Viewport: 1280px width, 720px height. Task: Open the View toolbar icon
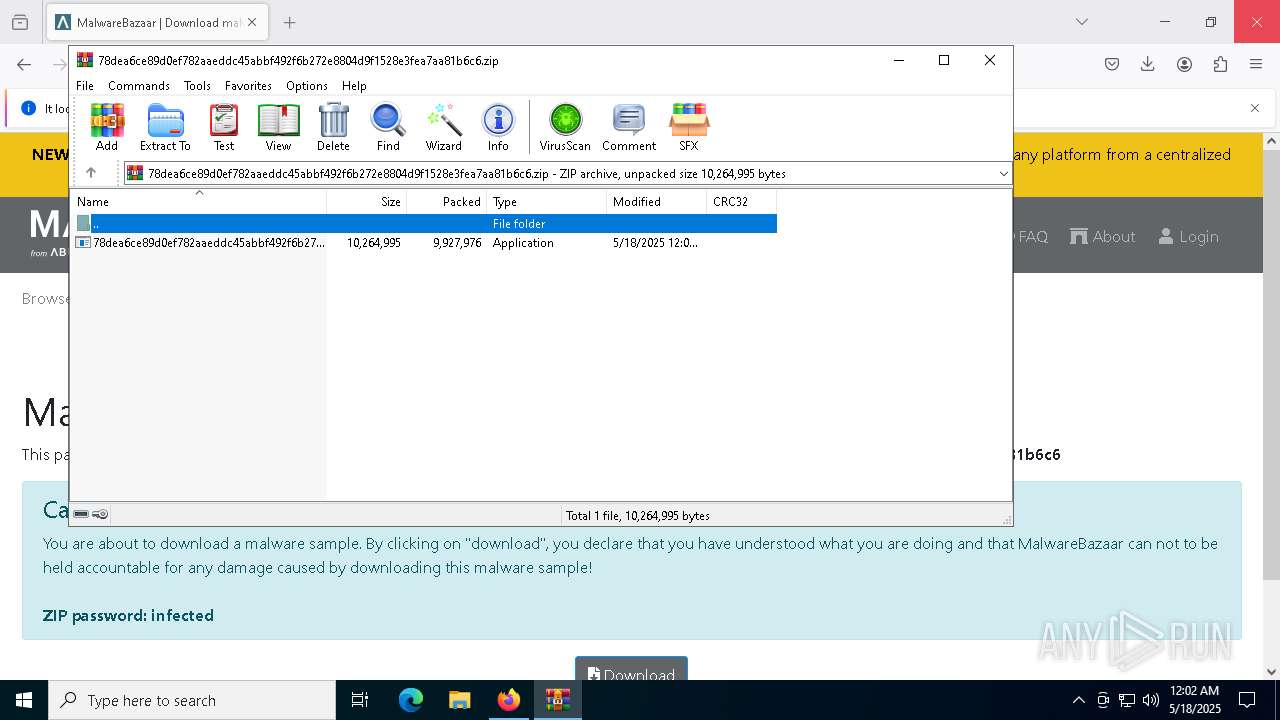click(x=278, y=127)
